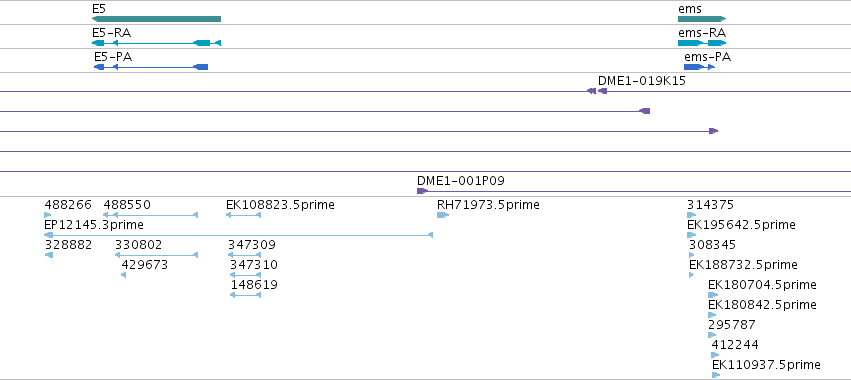Viewport: 851px width, 380px height.
Task: Click the 412244 feature label
Action: coord(735,345)
